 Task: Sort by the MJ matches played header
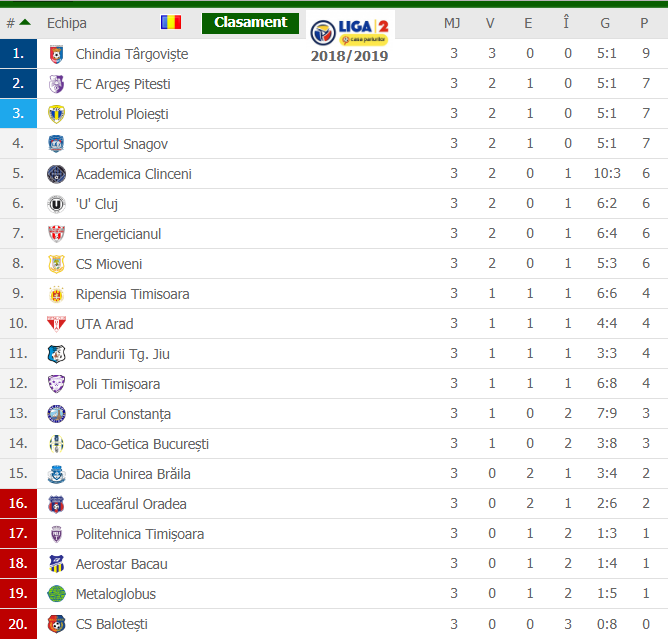(452, 23)
